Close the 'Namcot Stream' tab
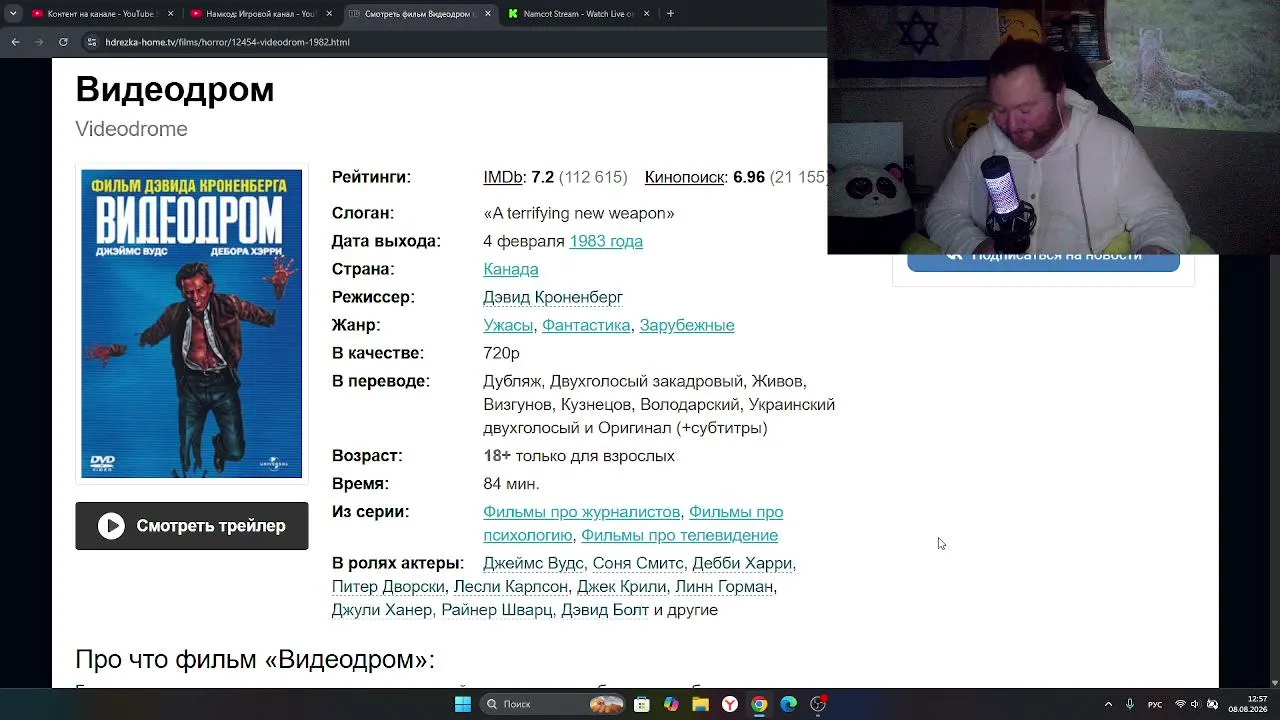The height and width of the screenshot is (720, 1280). click(646, 14)
